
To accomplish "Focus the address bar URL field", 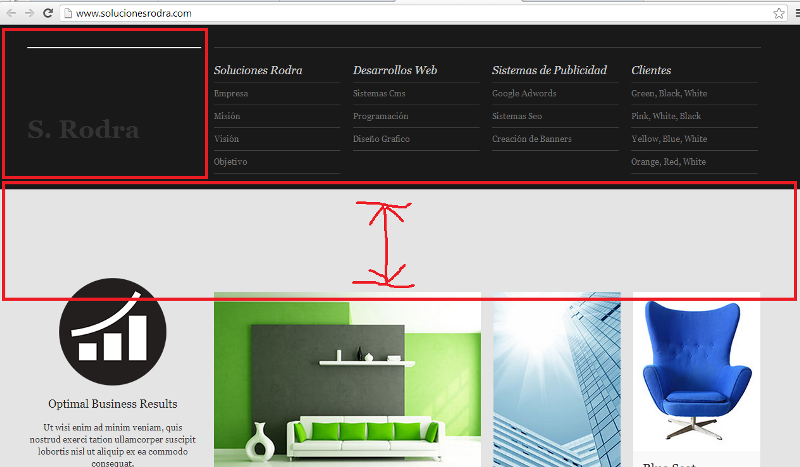I will click(423, 13).
